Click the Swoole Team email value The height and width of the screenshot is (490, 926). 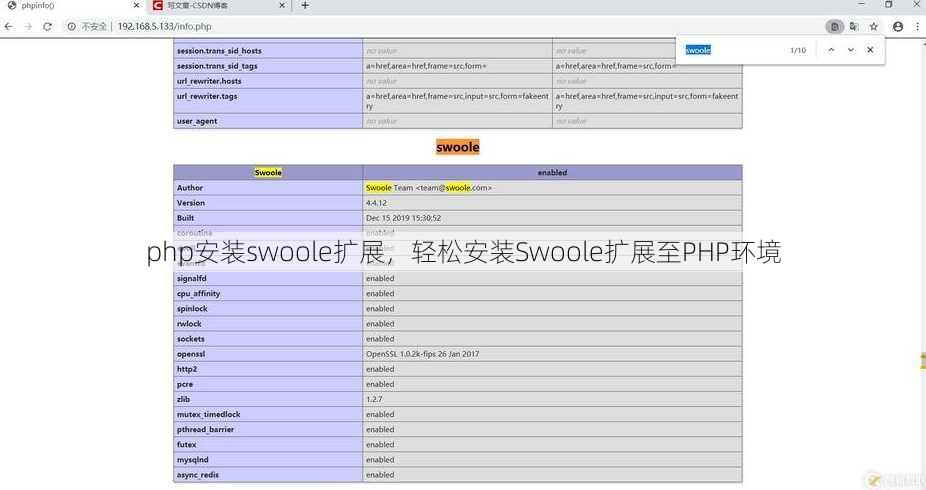[x=429, y=188]
